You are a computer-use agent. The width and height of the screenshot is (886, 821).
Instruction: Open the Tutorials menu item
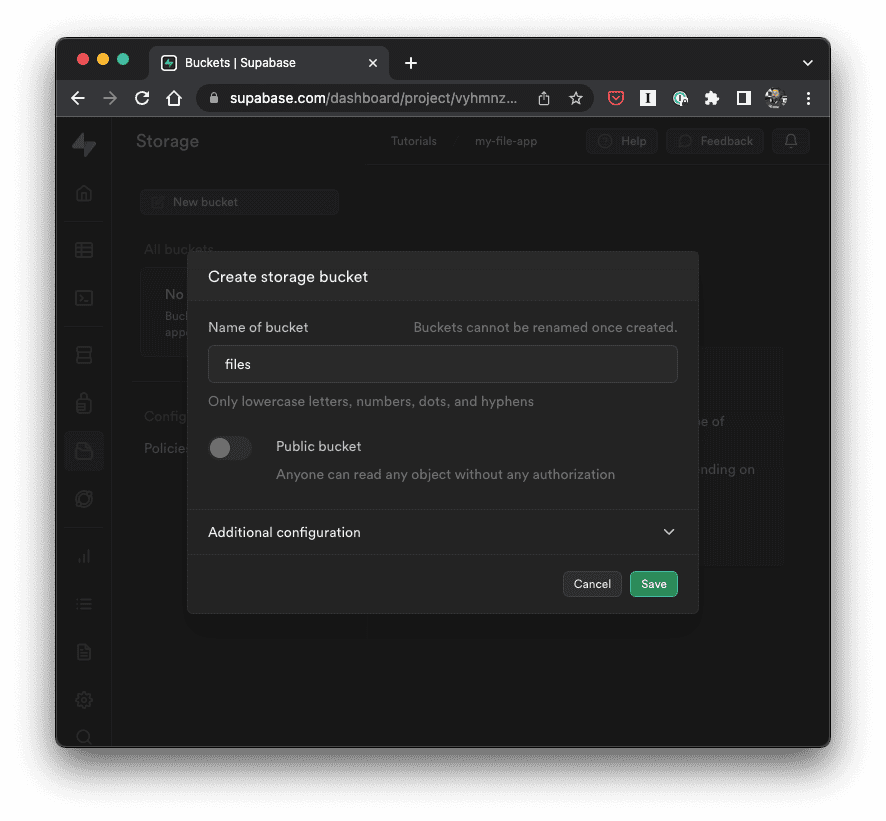(x=413, y=141)
